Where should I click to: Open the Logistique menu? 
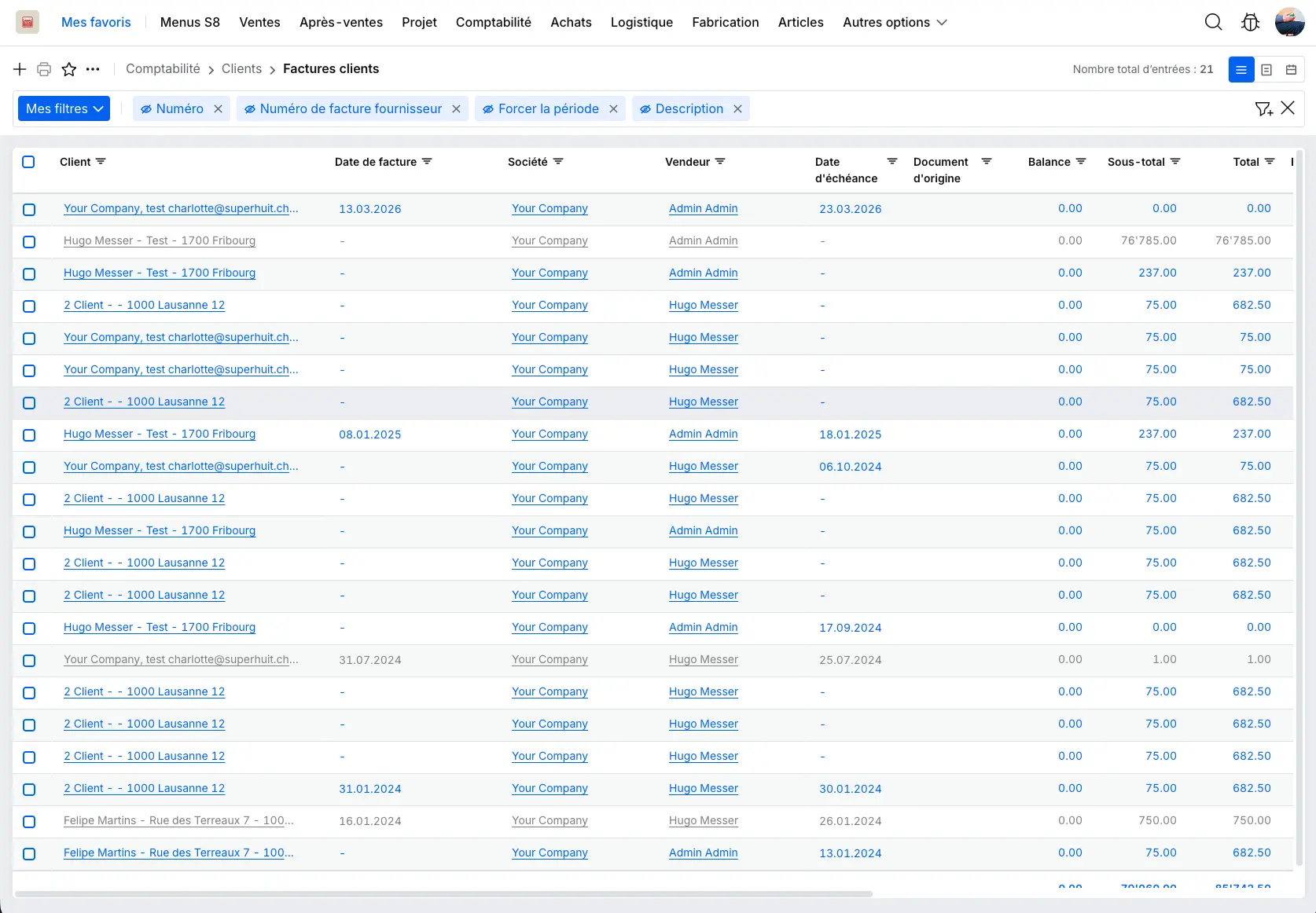tap(641, 22)
